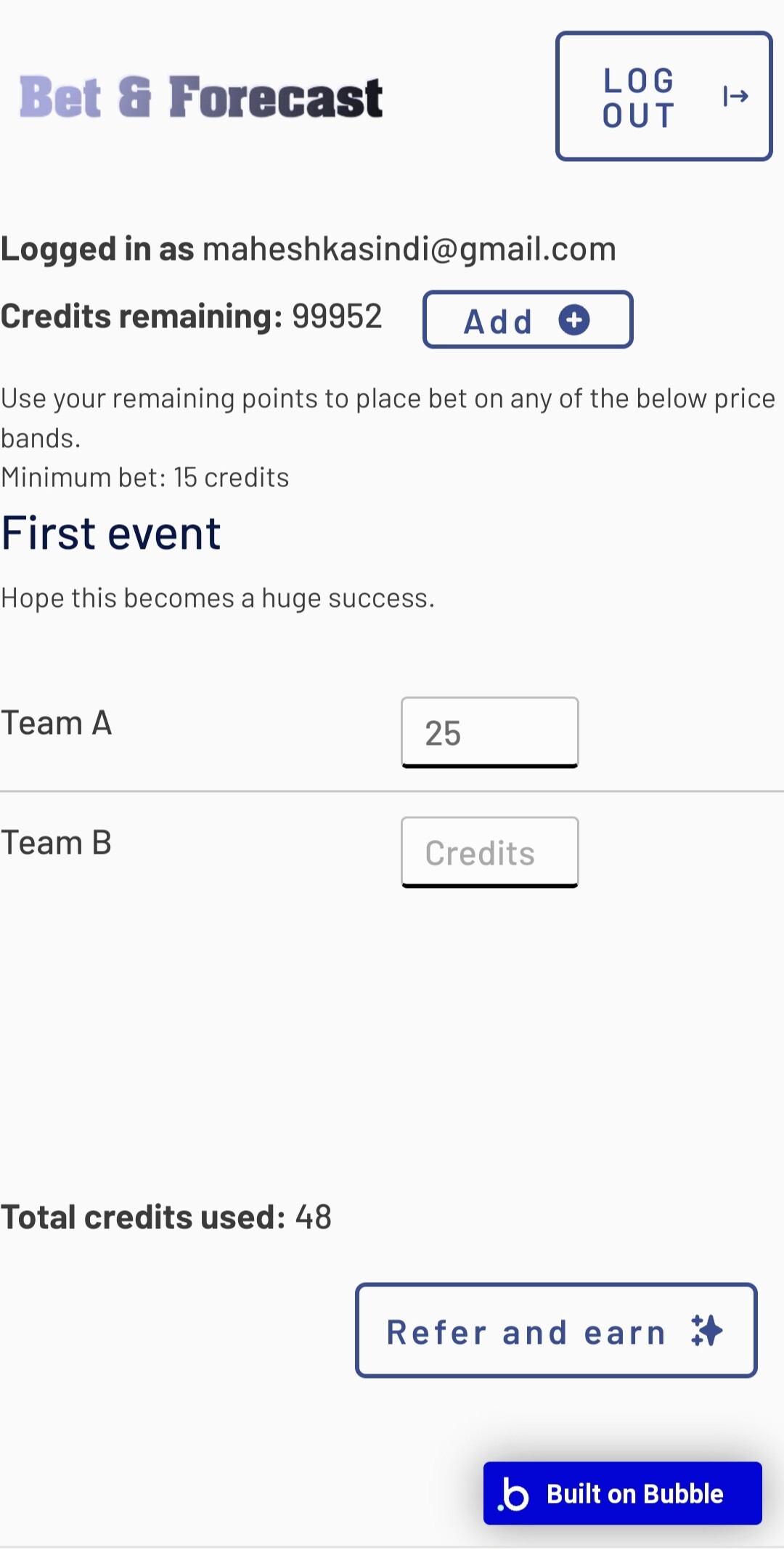Click the Bet & Forecast logo

click(x=201, y=97)
